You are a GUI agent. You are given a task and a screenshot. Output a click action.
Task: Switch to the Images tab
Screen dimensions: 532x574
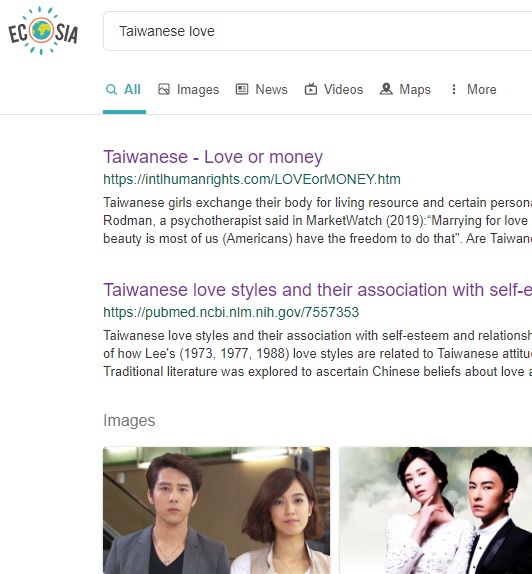coord(189,89)
